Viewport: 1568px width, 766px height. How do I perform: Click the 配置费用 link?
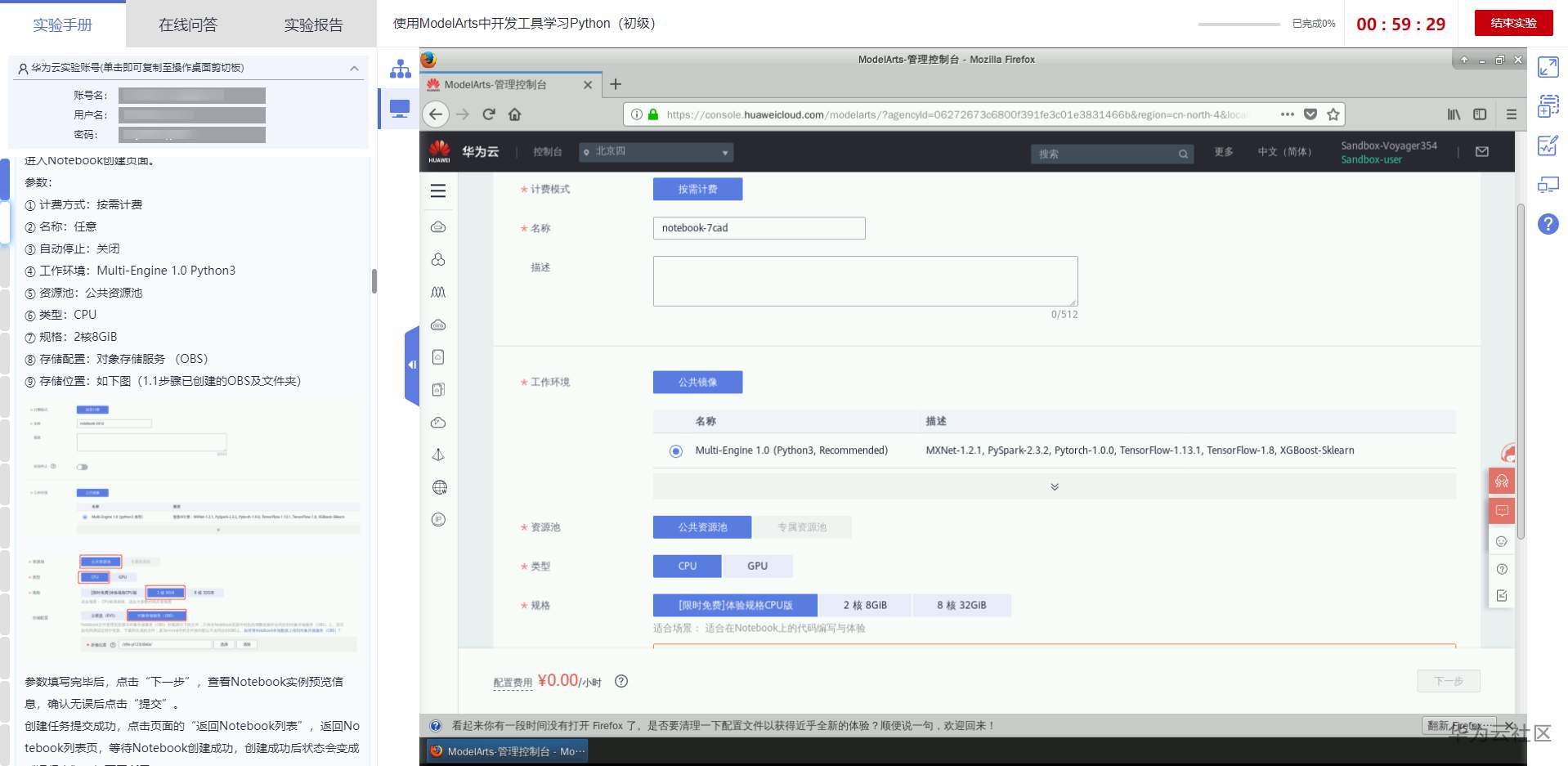coord(513,683)
